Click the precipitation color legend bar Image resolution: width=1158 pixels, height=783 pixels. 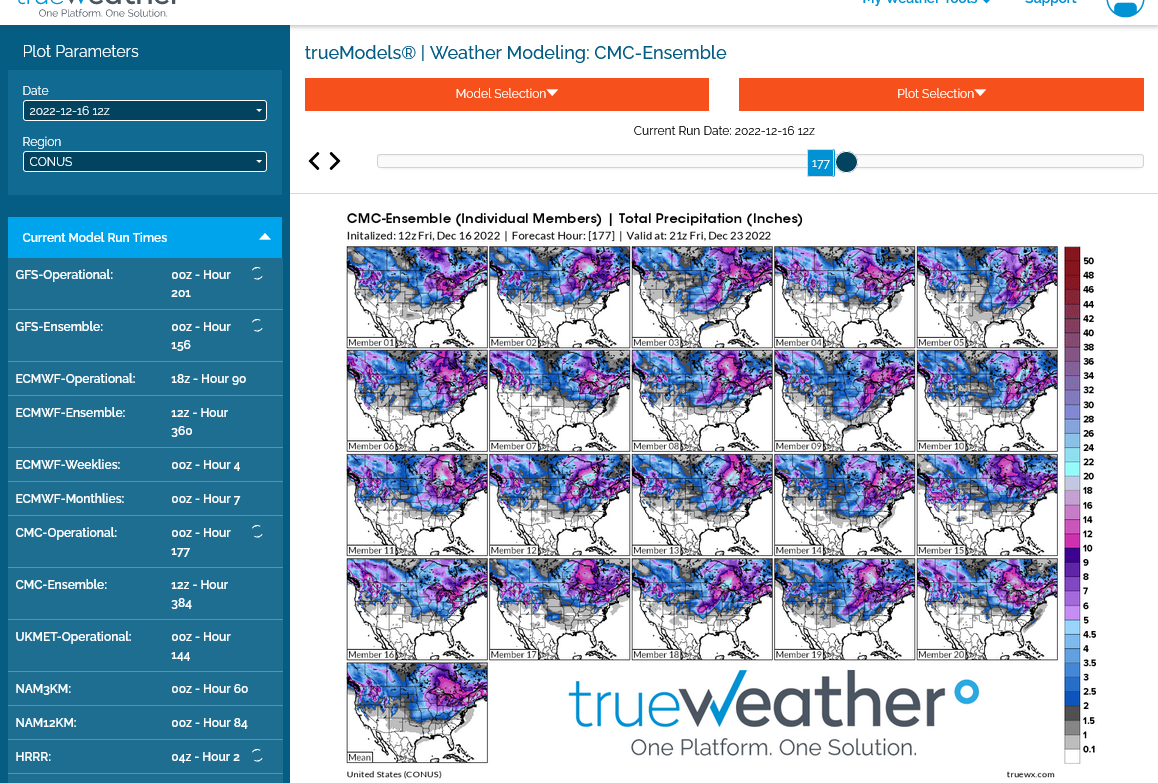coord(1072,505)
